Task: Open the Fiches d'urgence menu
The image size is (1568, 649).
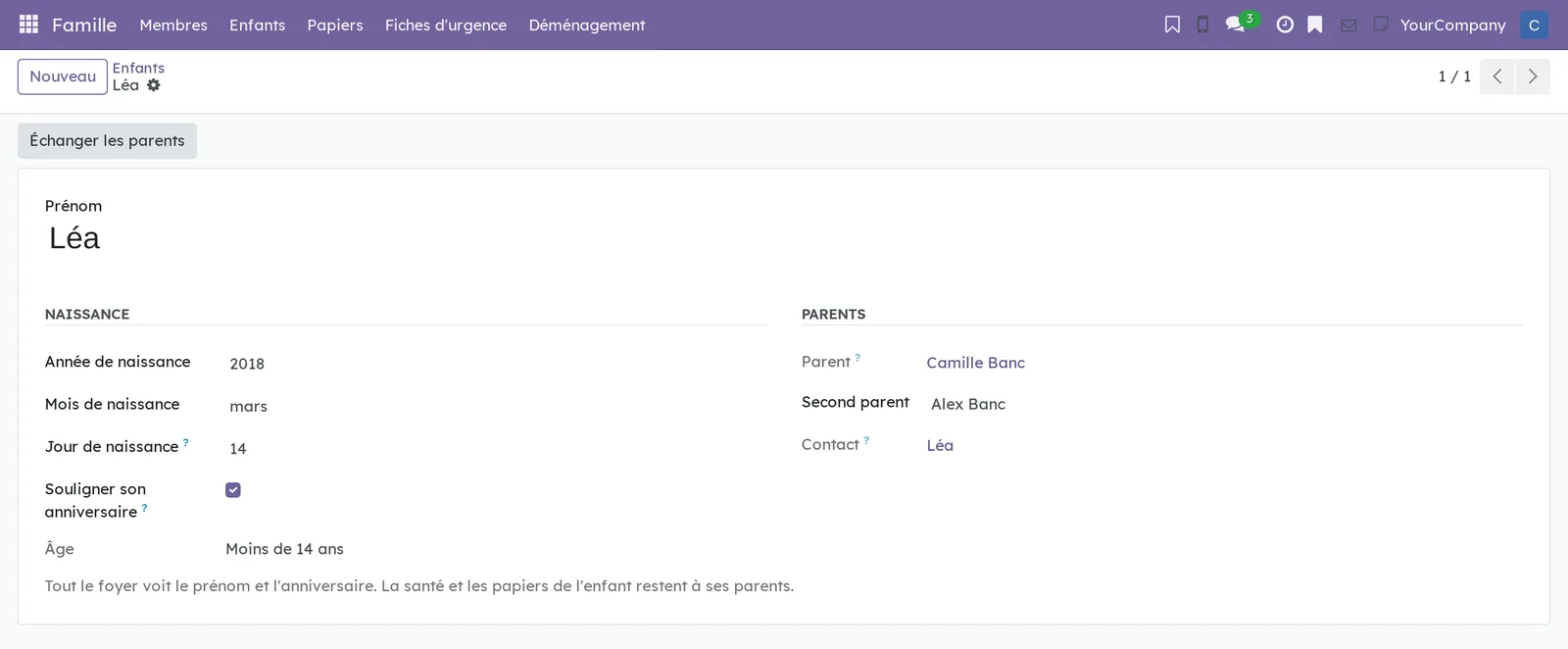Action: 446,25
